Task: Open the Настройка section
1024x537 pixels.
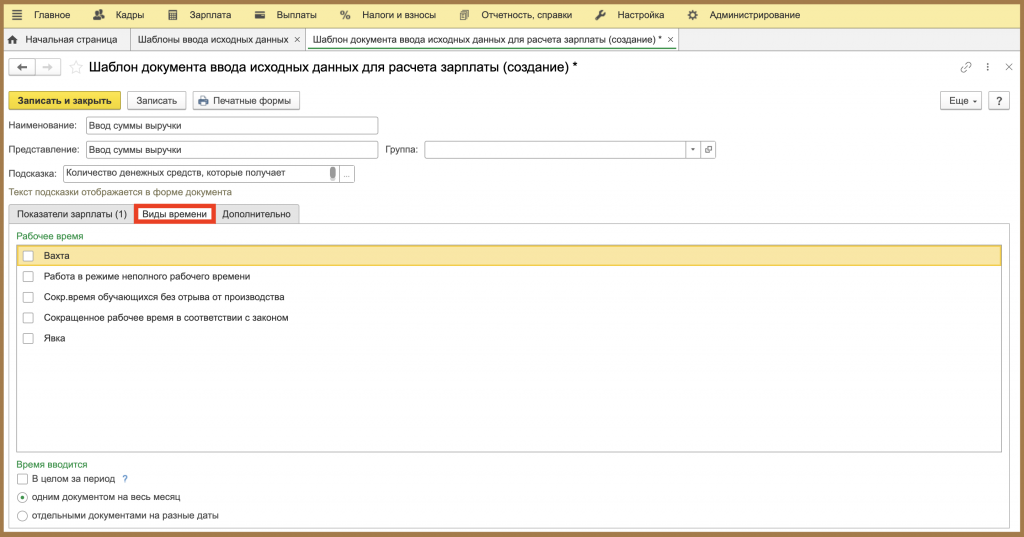Action: pos(640,14)
